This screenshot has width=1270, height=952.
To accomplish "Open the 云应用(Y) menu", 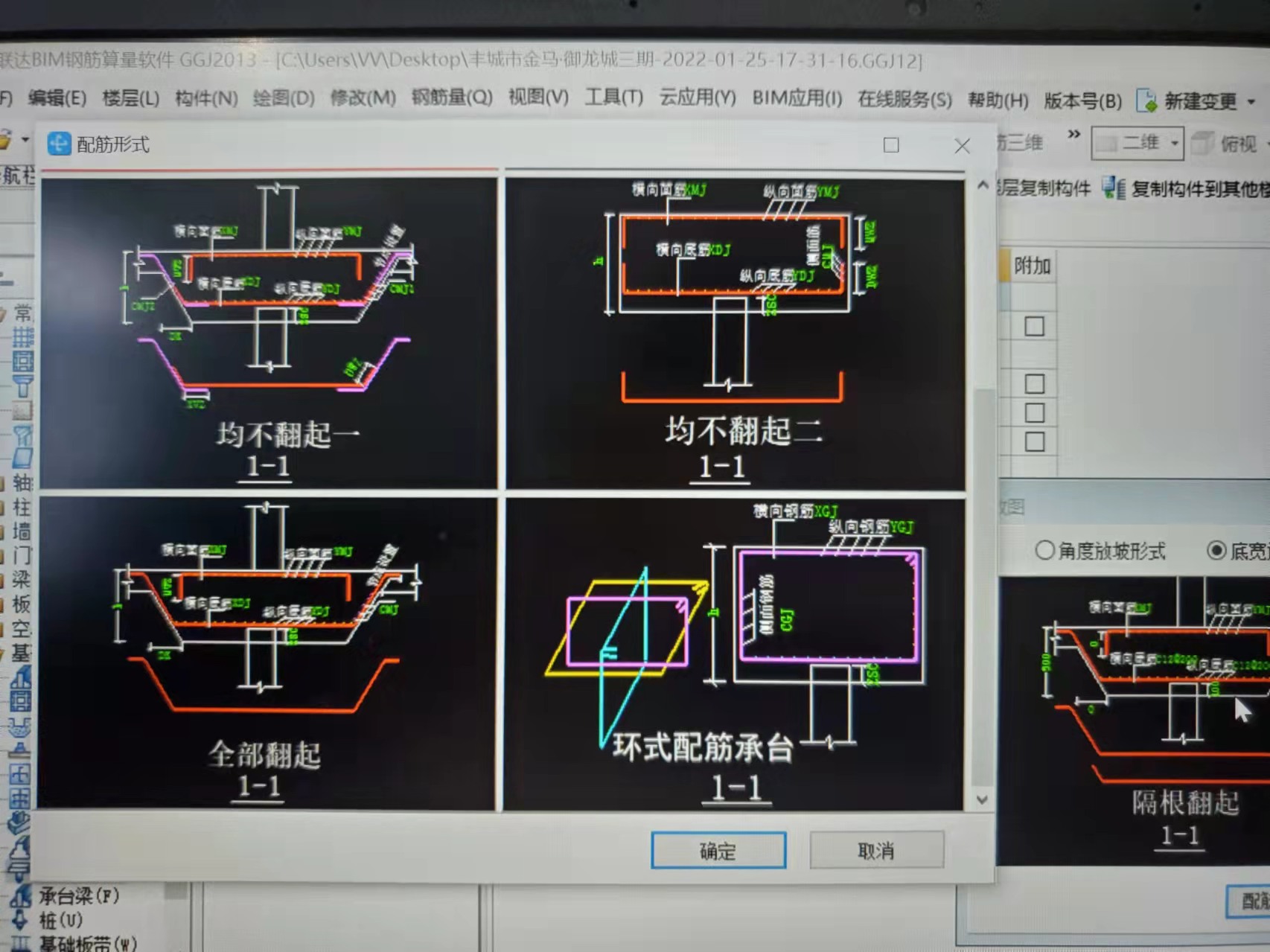I will (x=698, y=98).
